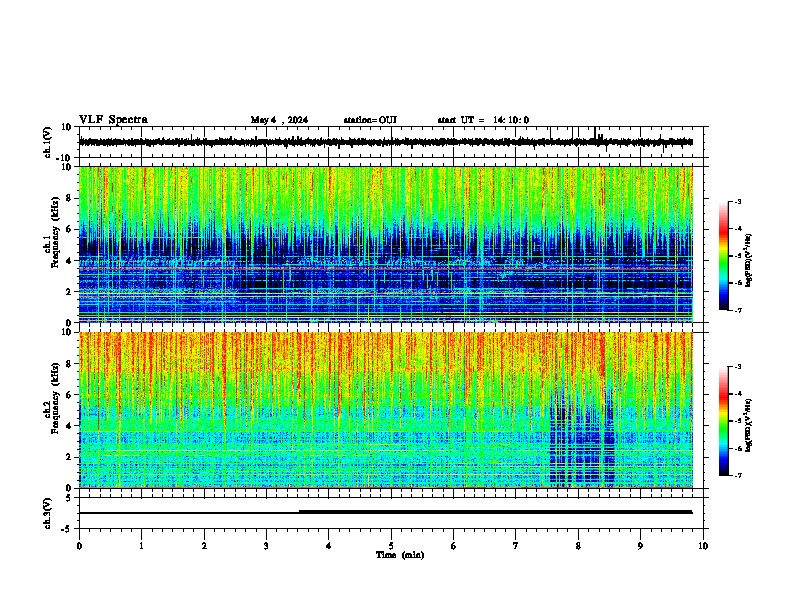Click the 'Time (min)' axis label
The image size is (792, 612).
click(400, 555)
